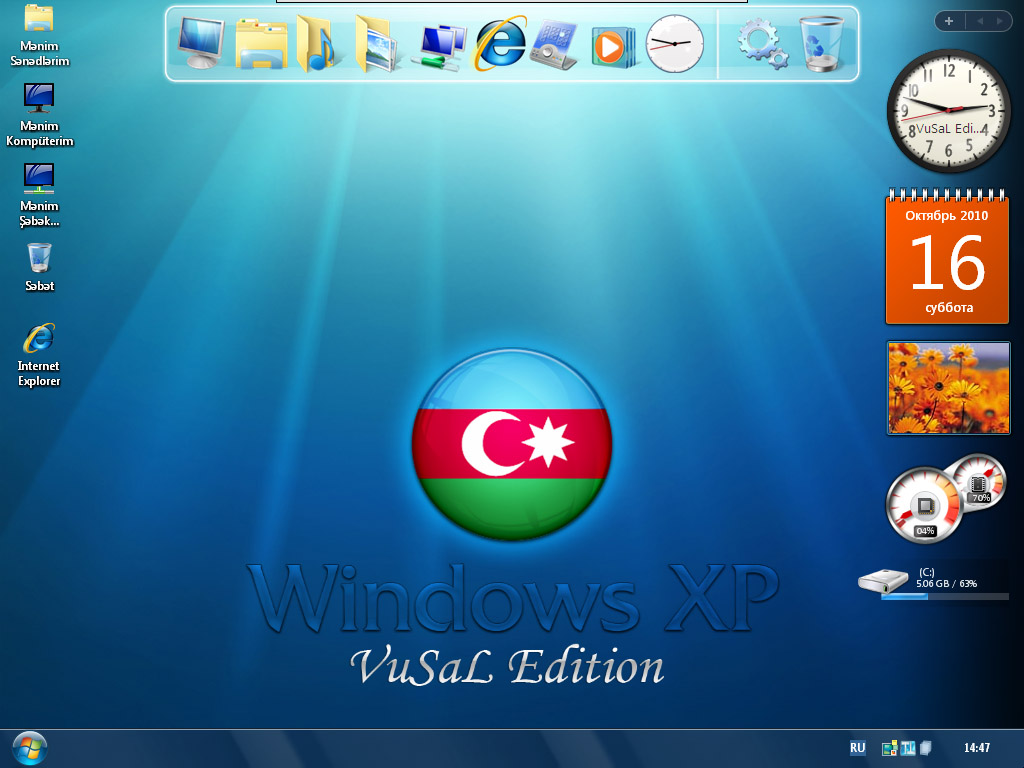Click the network tray icon
The width and height of the screenshot is (1024, 768).
click(889, 748)
